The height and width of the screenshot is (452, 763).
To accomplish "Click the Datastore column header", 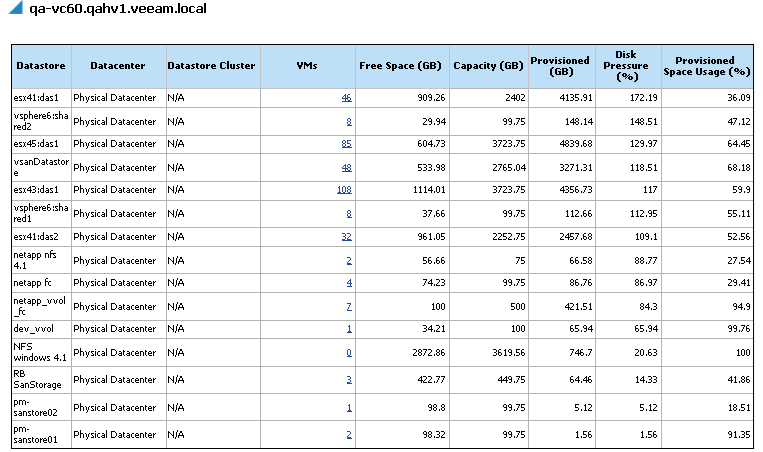I will pyautogui.click(x=40, y=66).
